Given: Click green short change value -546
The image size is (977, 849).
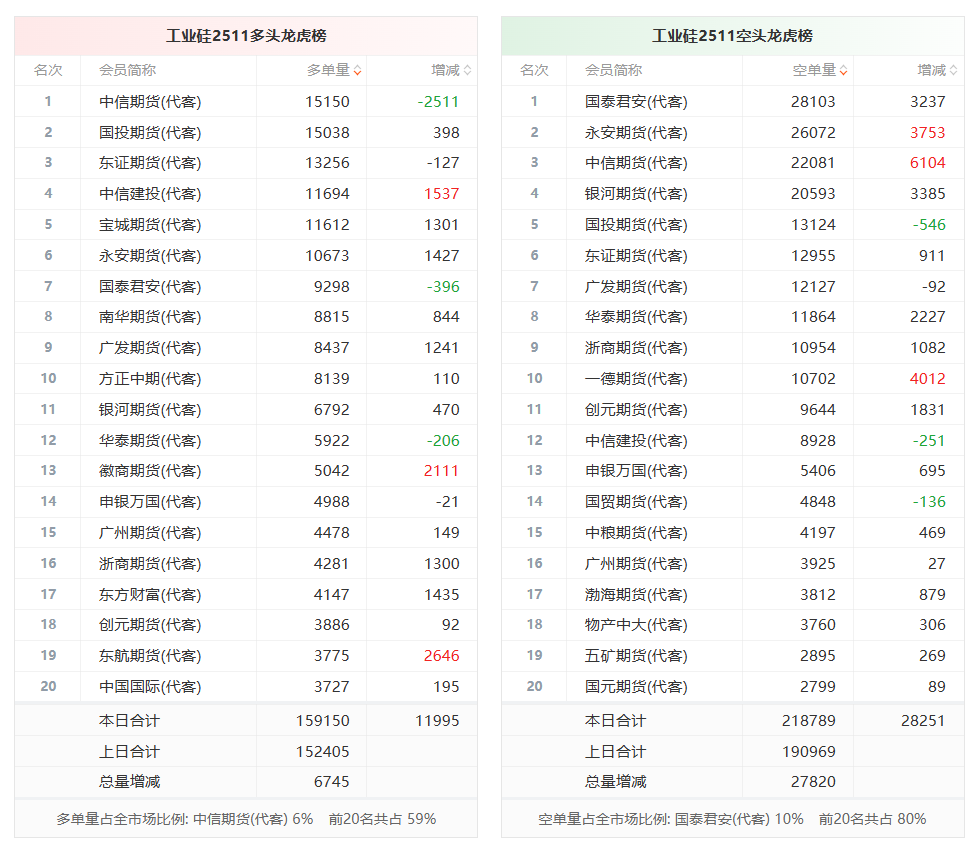Looking at the screenshot, I should tap(929, 225).
